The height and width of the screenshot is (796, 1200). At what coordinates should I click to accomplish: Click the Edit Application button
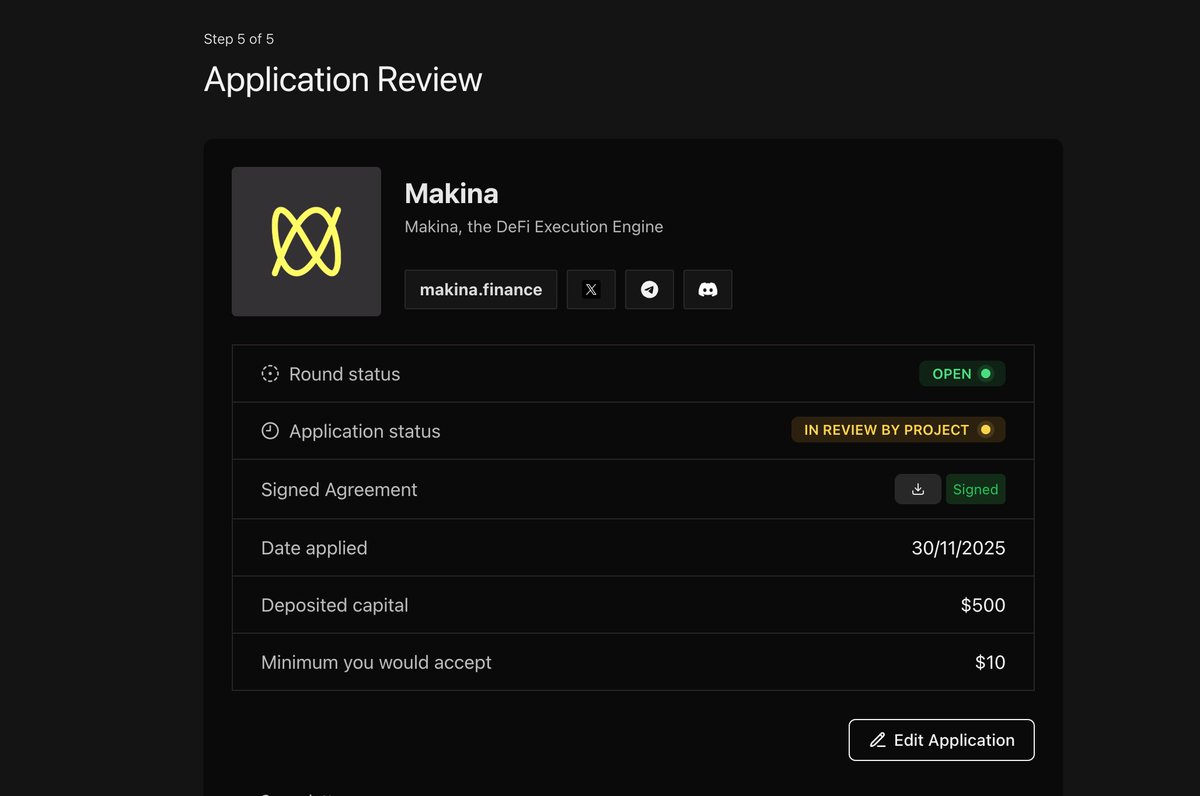point(941,740)
